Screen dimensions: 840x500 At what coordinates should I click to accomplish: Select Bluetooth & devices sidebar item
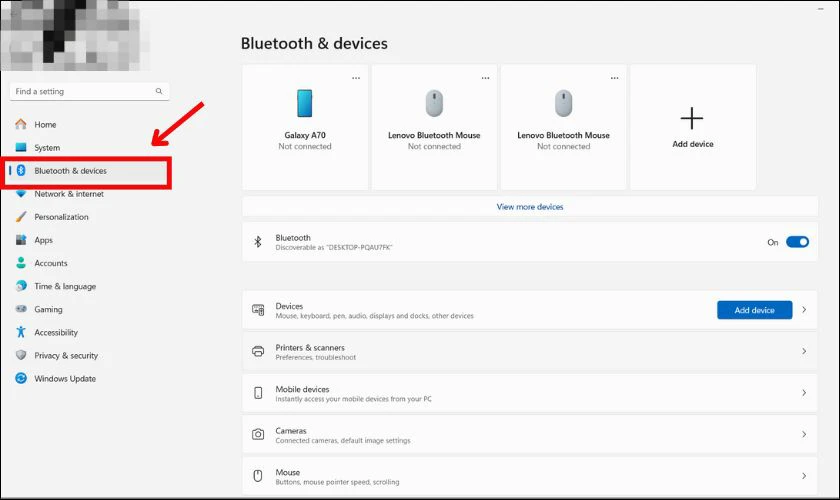(x=89, y=171)
